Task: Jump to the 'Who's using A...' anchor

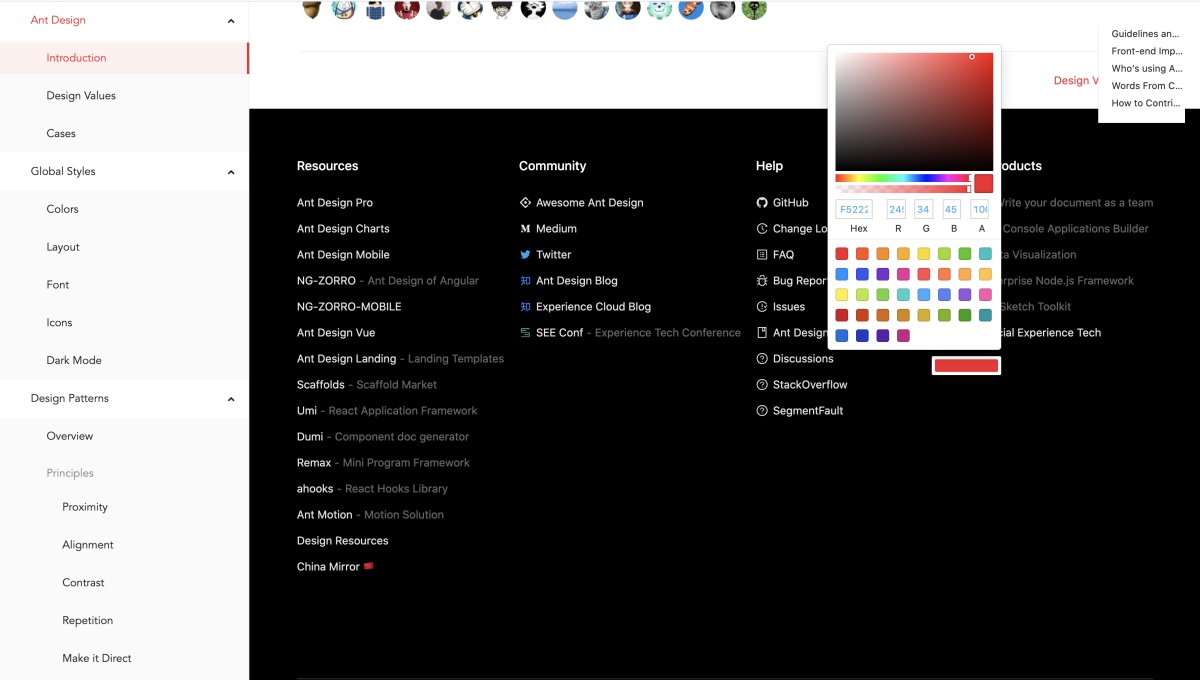Action: [1146, 69]
